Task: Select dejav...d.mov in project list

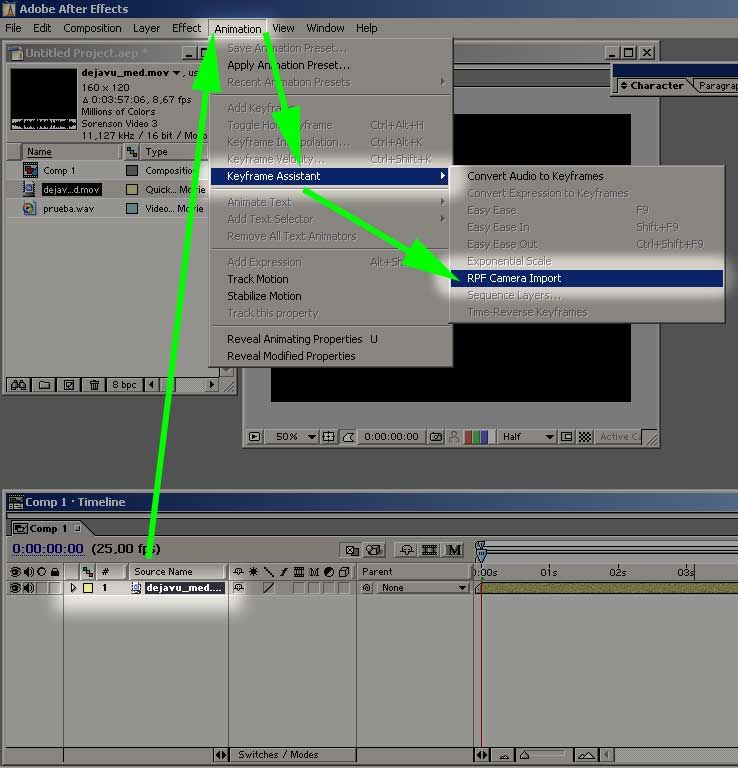Action: pyautogui.click(x=71, y=190)
